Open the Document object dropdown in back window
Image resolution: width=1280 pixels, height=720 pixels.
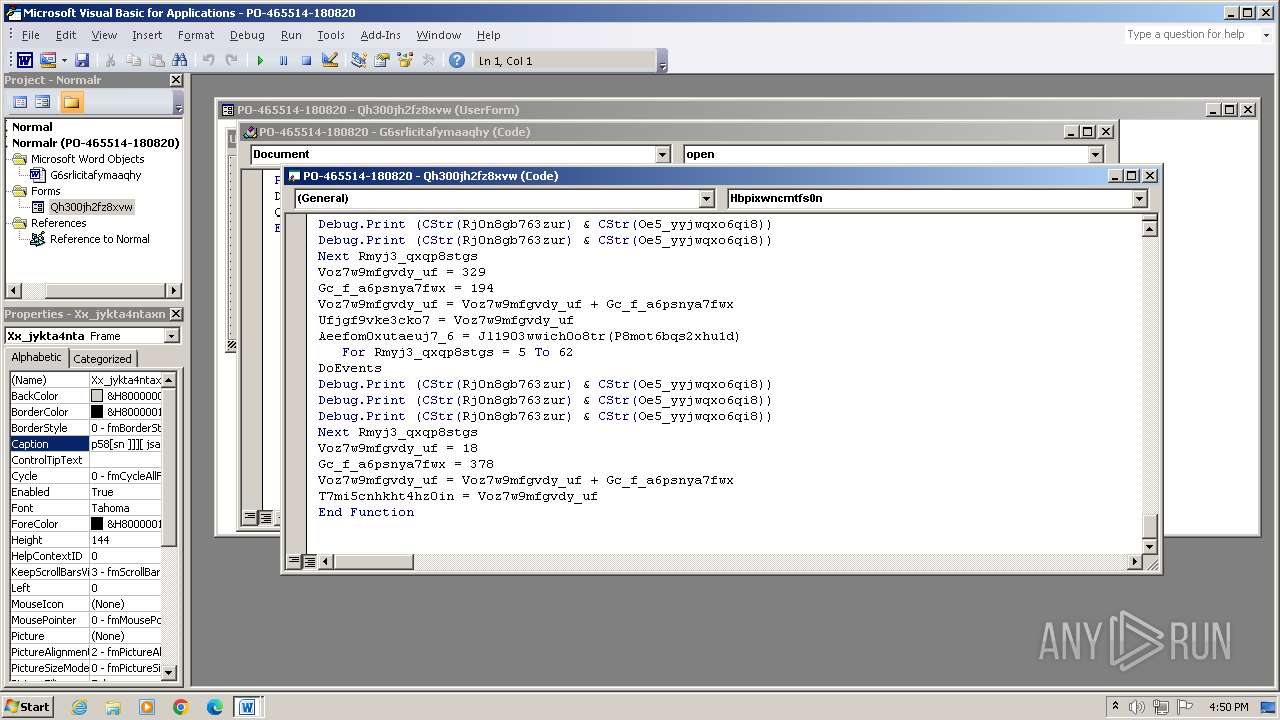coord(662,154)
